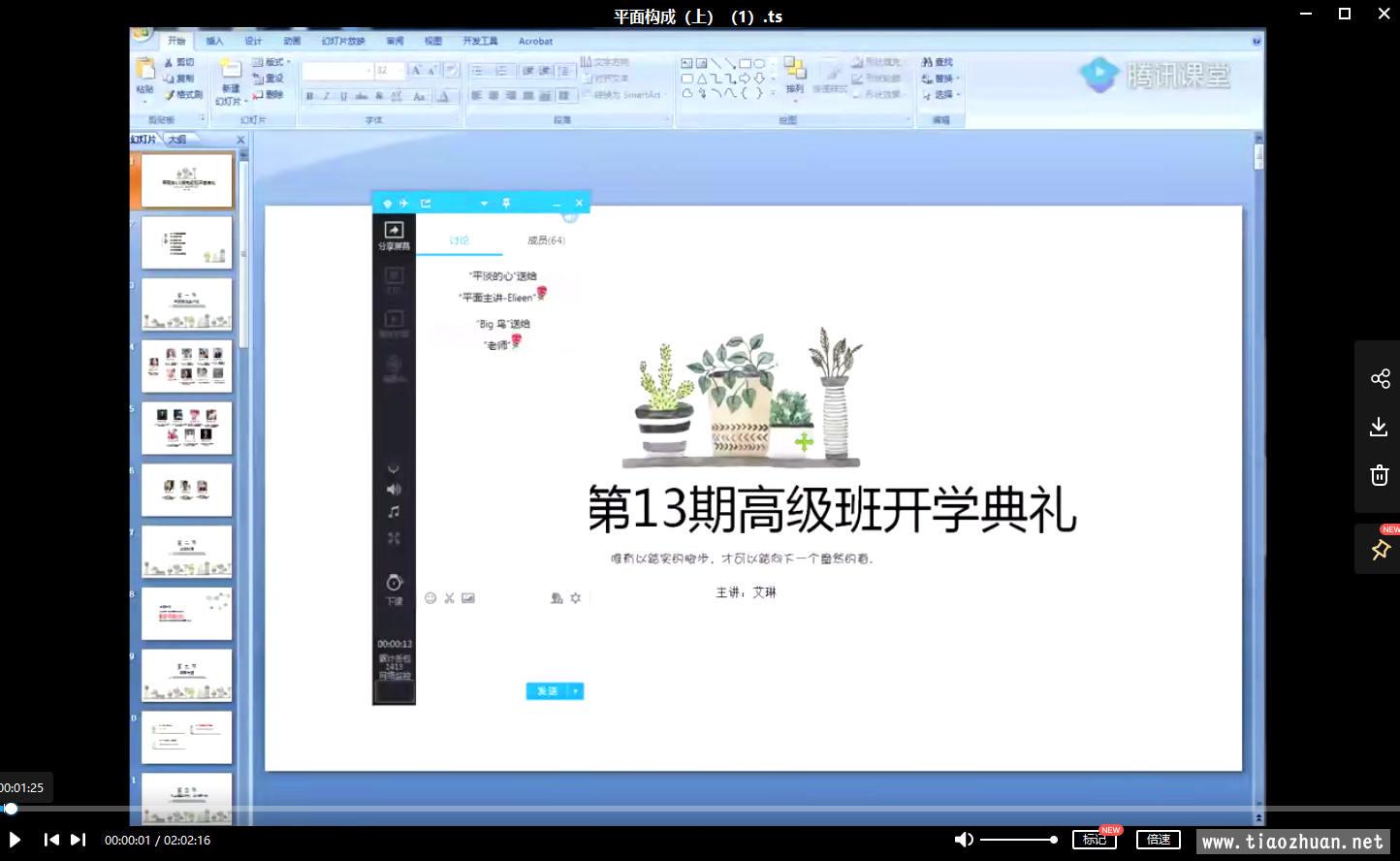
Task: Adjust the volume slider
Action: [x=1018, y=840]
